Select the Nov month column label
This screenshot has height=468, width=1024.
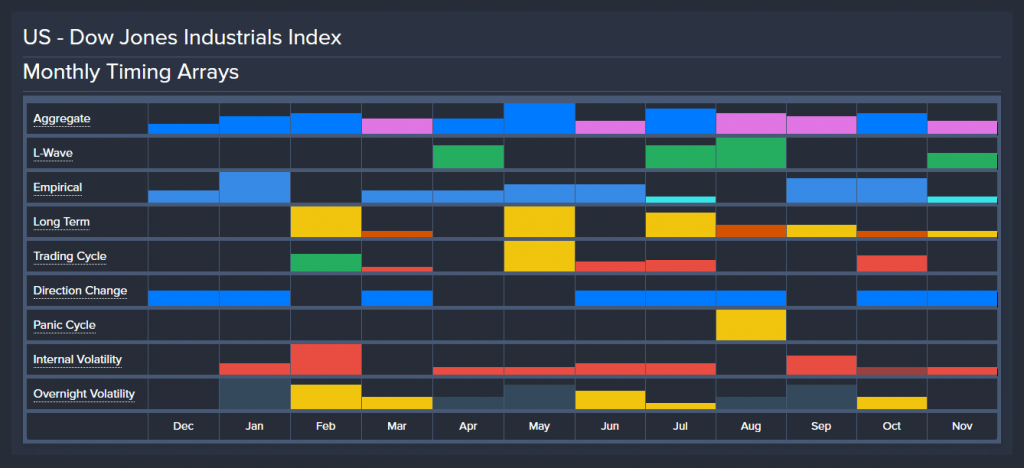[962, 426]
